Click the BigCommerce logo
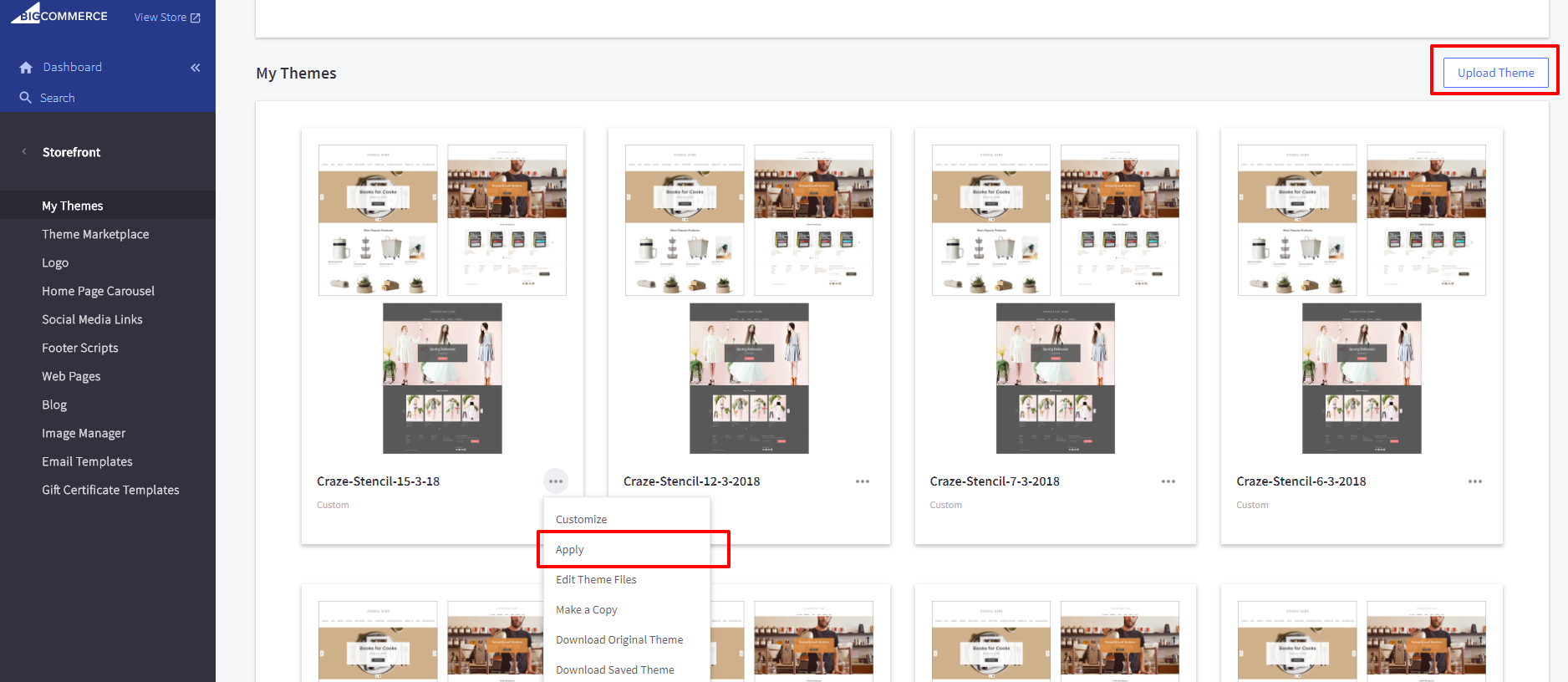Image resolution: width=1568 pixels, height=682 pixels. [x=59, y=13]
